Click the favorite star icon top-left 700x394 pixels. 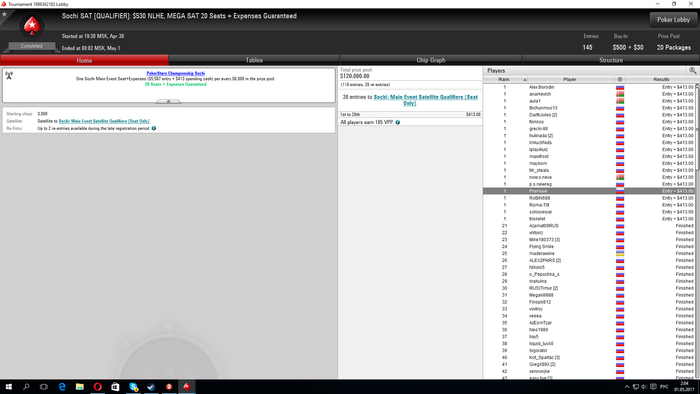tap(4, 14)
